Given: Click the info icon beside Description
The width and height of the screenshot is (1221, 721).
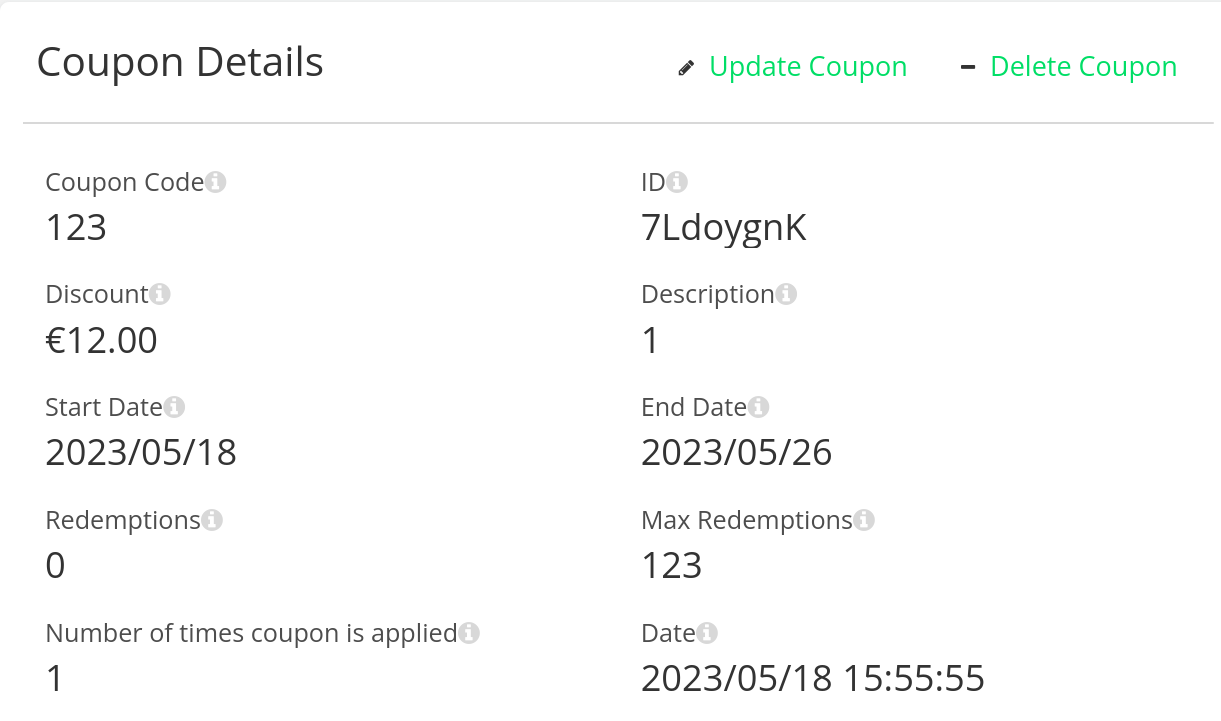Looking at the screenshot, I should 788,294.
